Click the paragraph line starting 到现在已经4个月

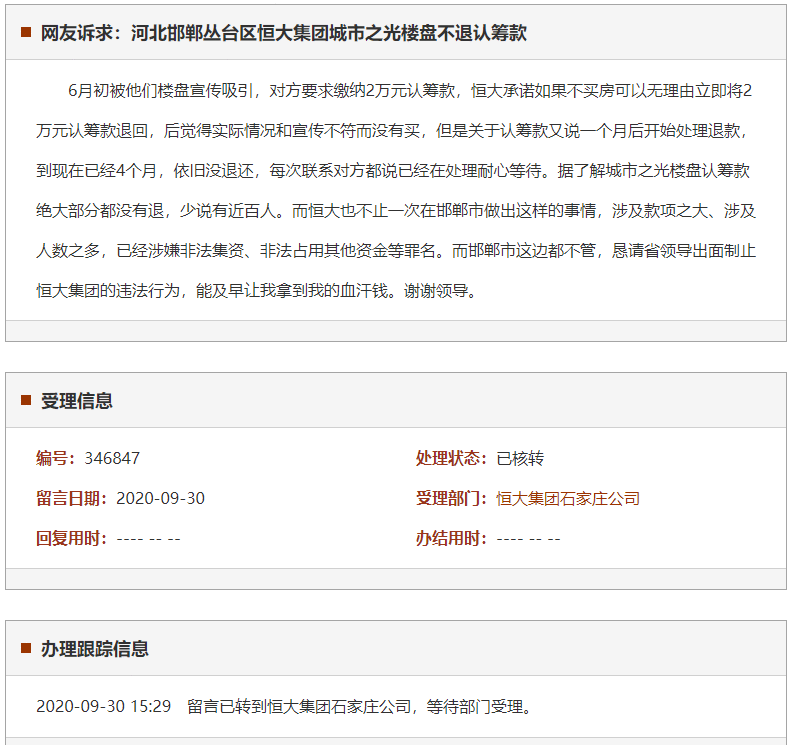392,171
